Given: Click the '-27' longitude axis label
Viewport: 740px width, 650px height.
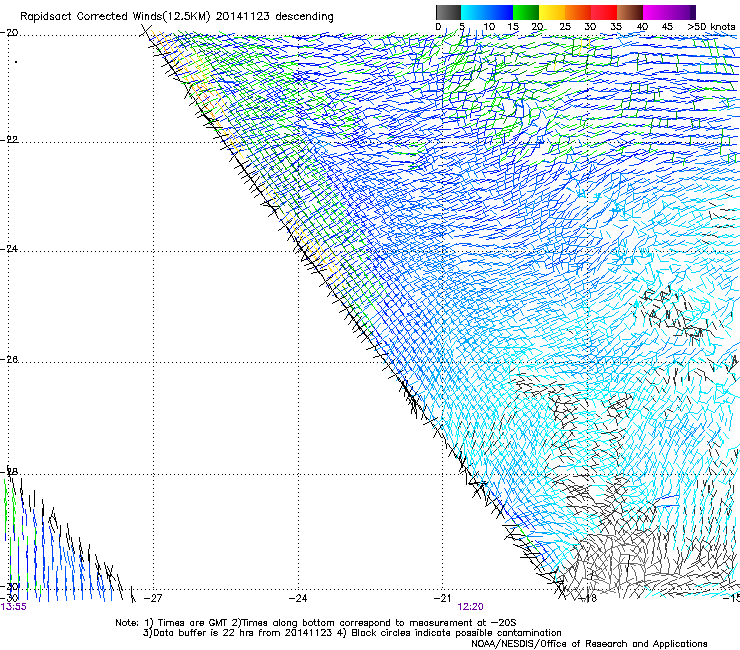Looking at the screenshot, I should 152,598.
